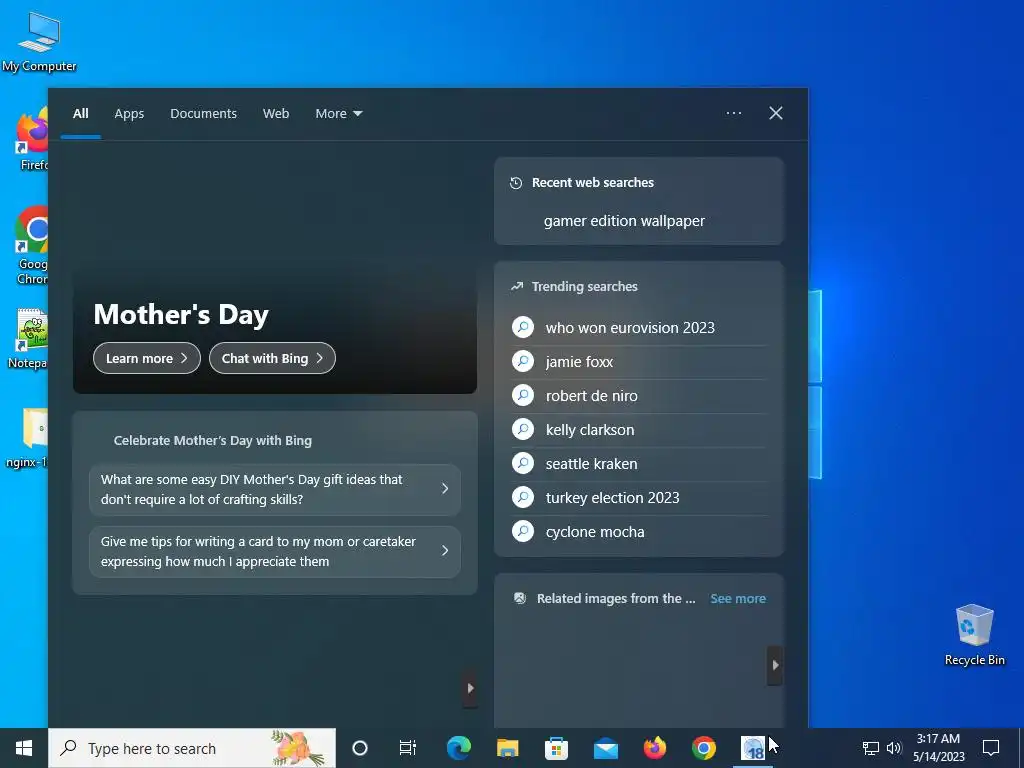Select My Computer desktop icon
Screen dimensions: 1024x768
pyautogui.click(x=39, y=42)
